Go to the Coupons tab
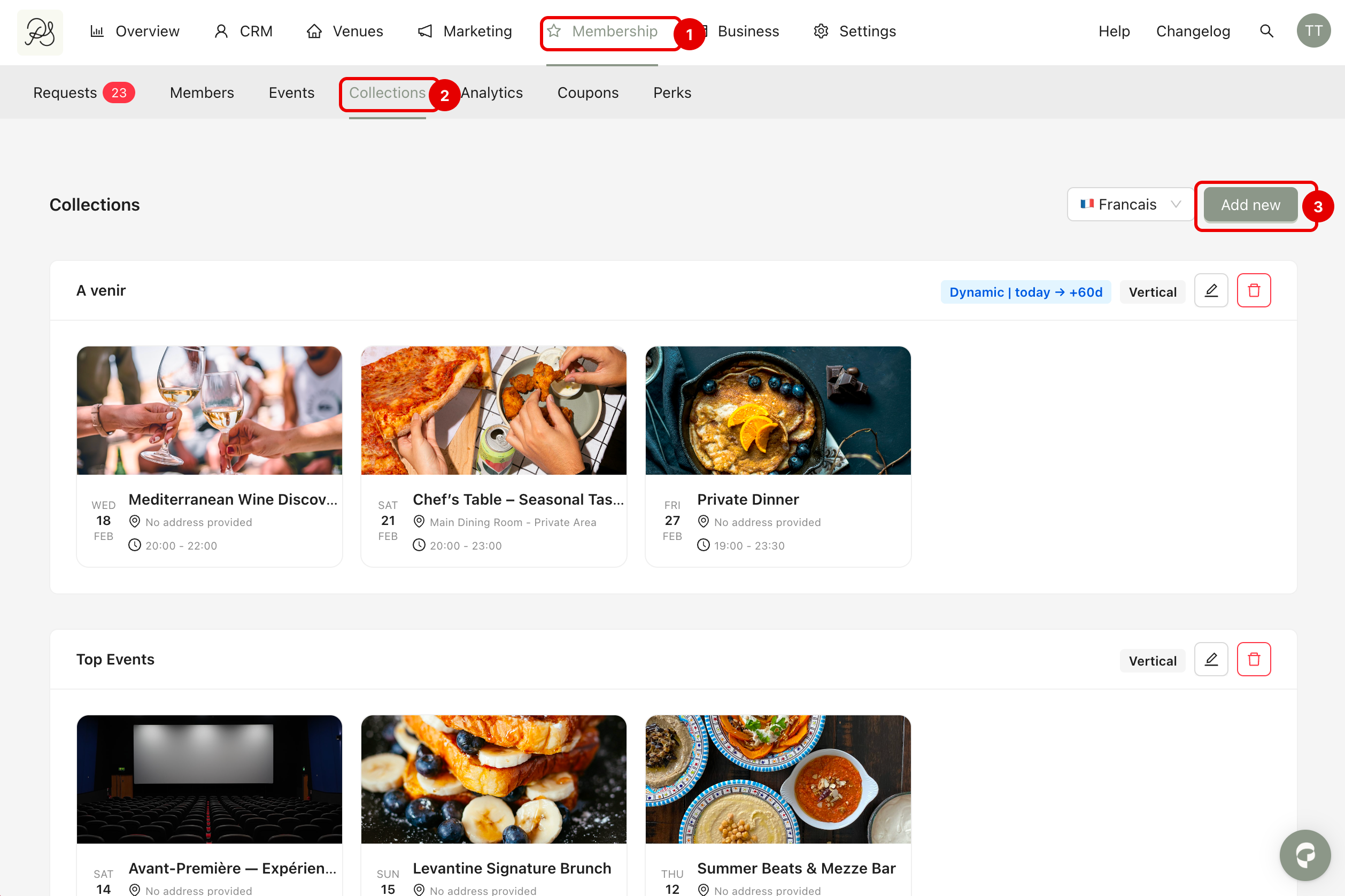The image size is (1345, 896). point(588,92)
